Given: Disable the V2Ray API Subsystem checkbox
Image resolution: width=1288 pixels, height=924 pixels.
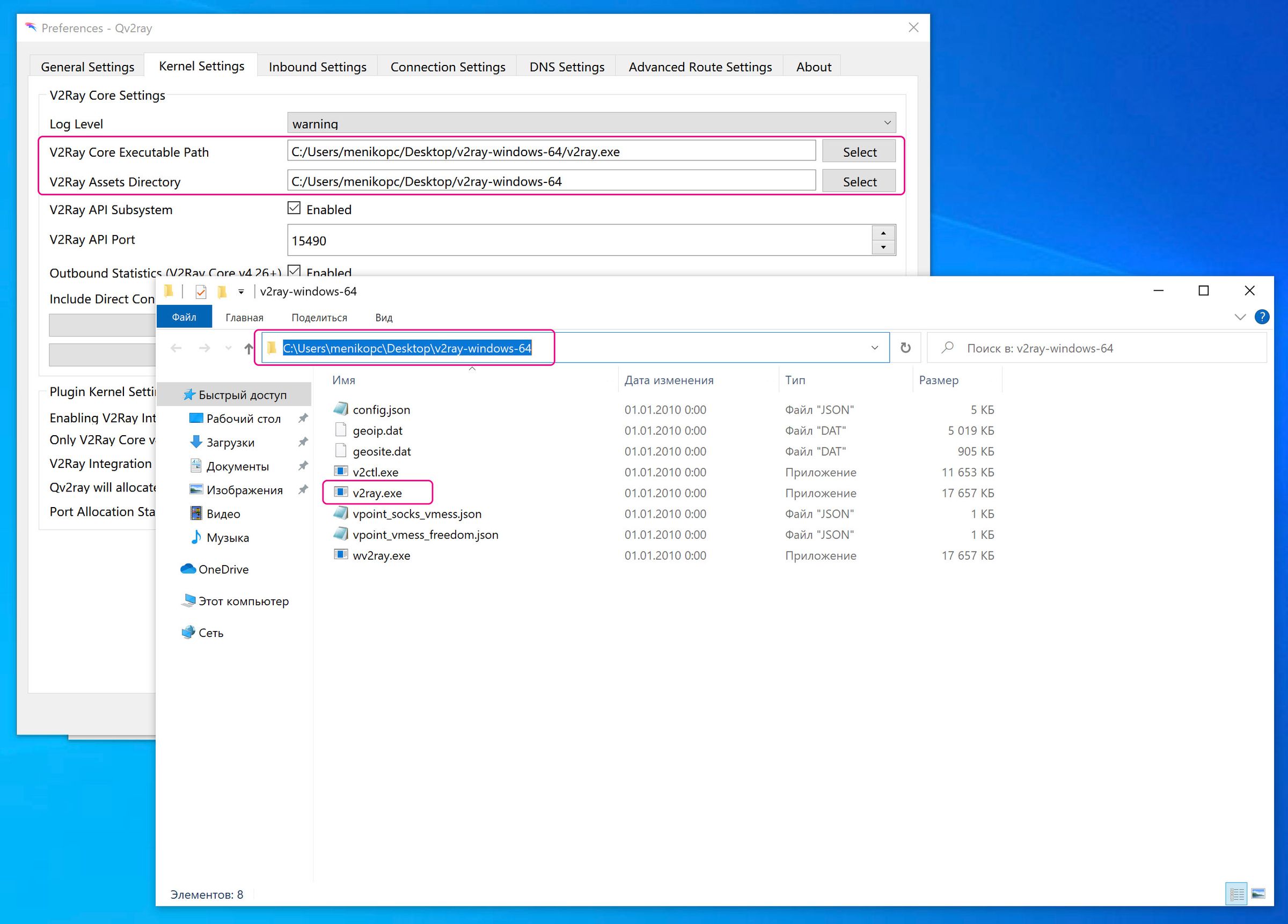Looking at the screenshot, I should click(x=294, y=208).
